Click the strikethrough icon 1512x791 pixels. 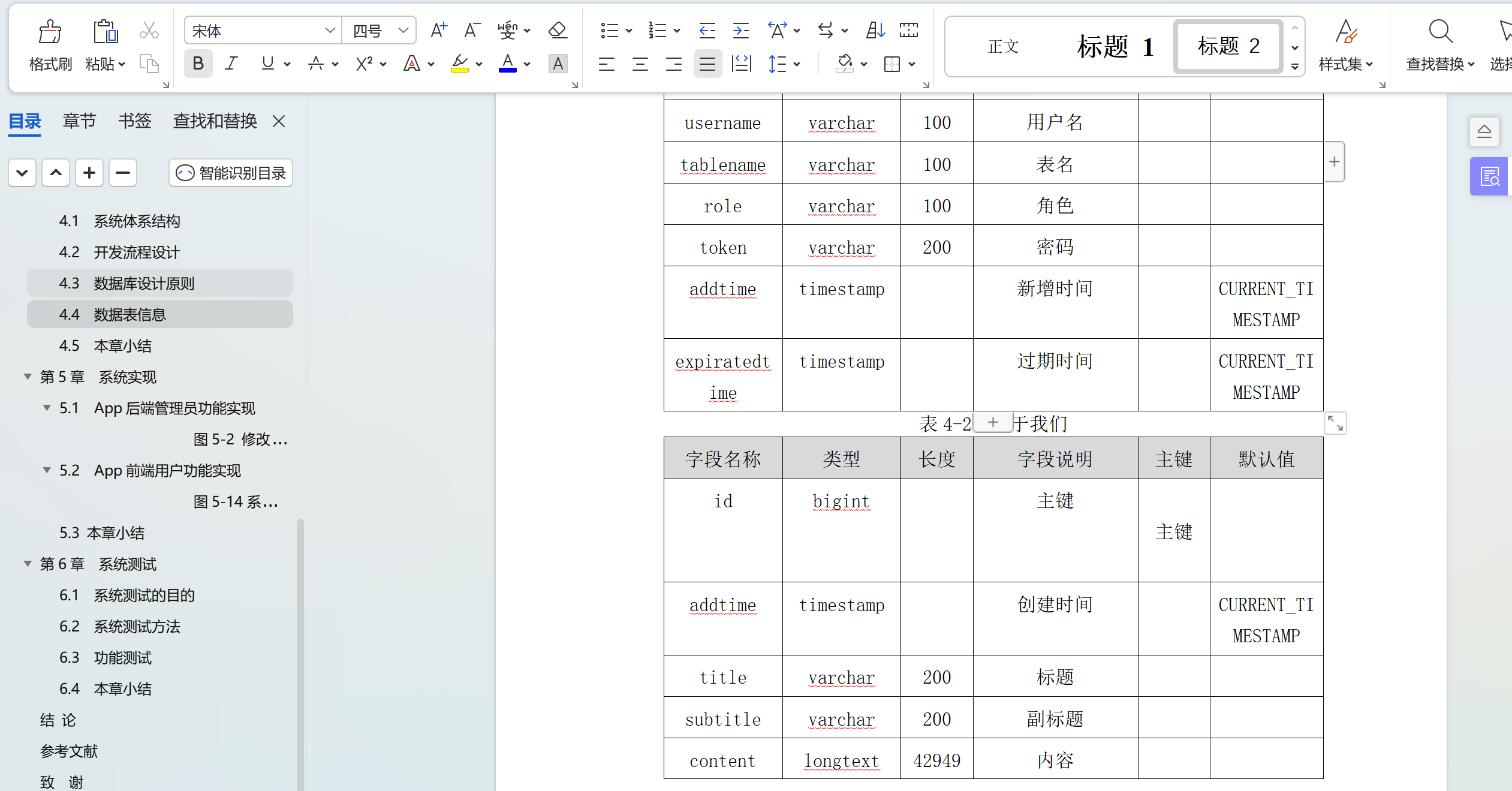(316, 64)
